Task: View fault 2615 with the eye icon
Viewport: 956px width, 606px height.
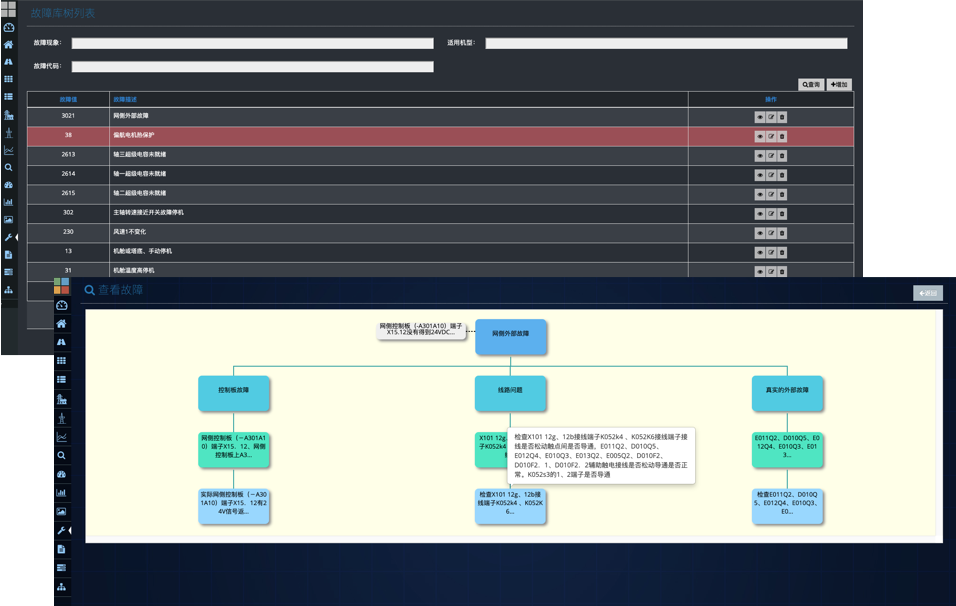Action: tap(760, 194)
